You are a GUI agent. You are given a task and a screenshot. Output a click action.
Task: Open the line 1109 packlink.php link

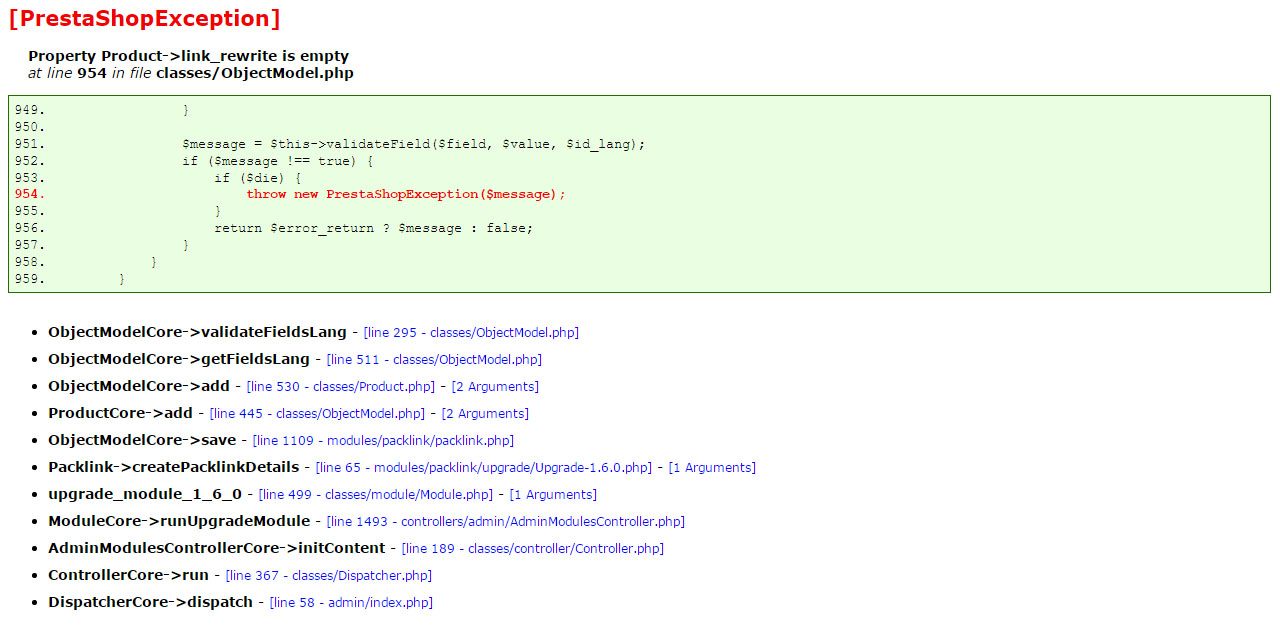384,440
